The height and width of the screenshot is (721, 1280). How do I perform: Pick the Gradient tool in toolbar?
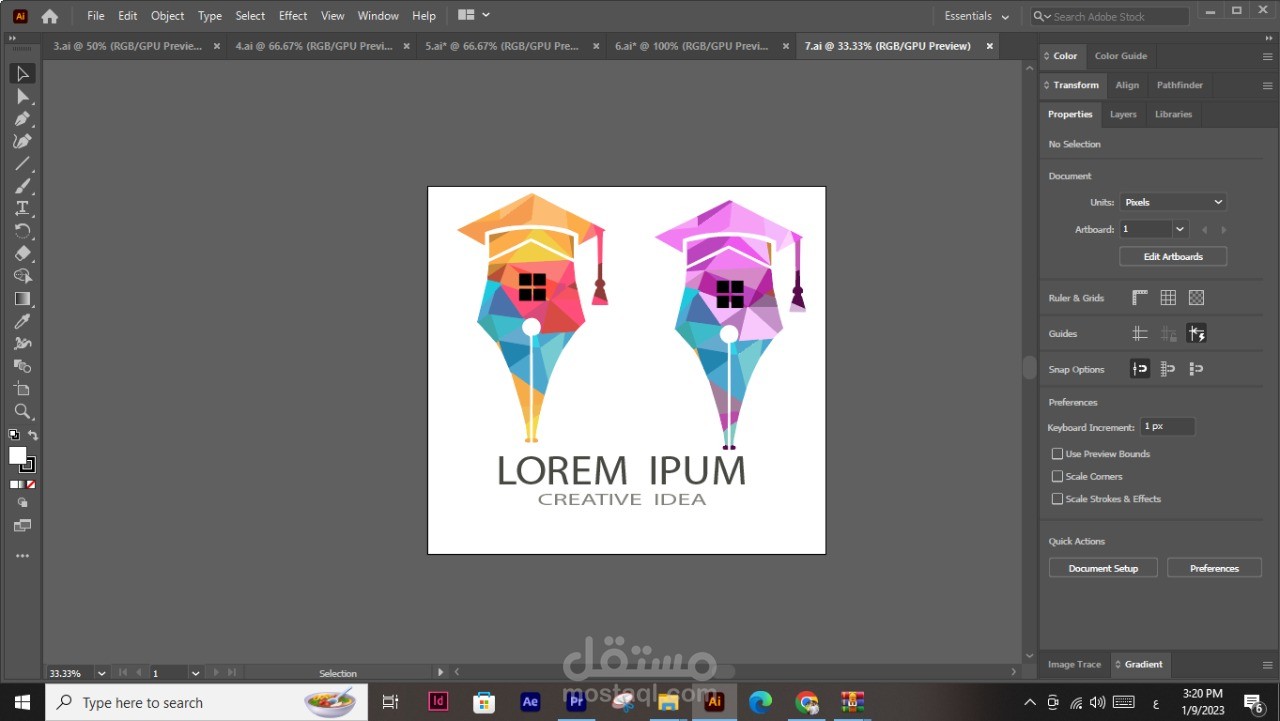click(22, 299)
